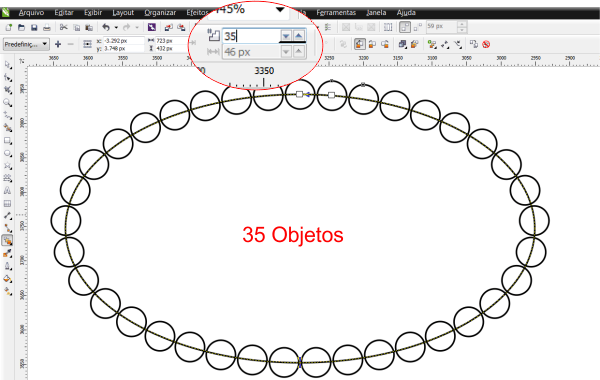Print the document
Screen dimensions: 600x380
(x=47, y=27)
